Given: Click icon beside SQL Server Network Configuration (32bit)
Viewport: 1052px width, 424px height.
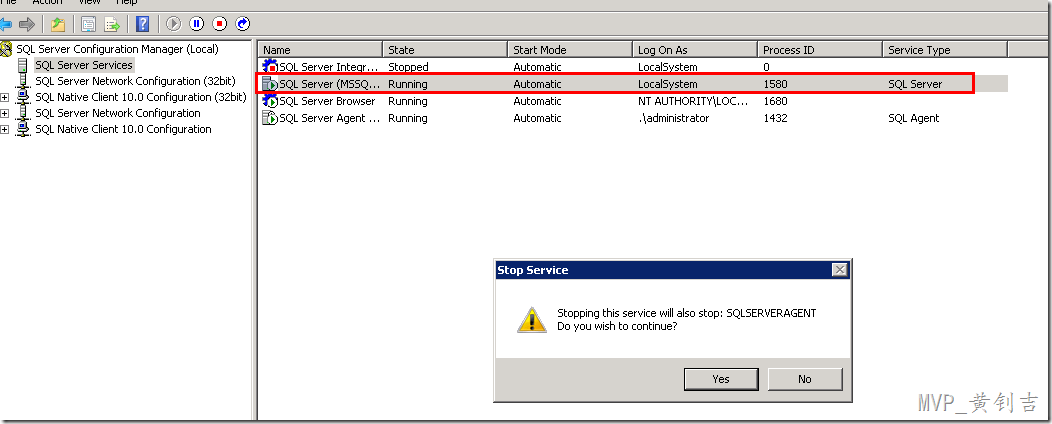Looking at the screenshot, I should coord(23,81).
